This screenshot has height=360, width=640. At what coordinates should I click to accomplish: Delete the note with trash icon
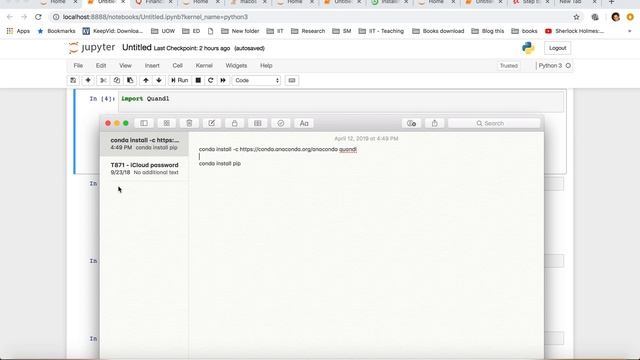(x=189, y=123)
